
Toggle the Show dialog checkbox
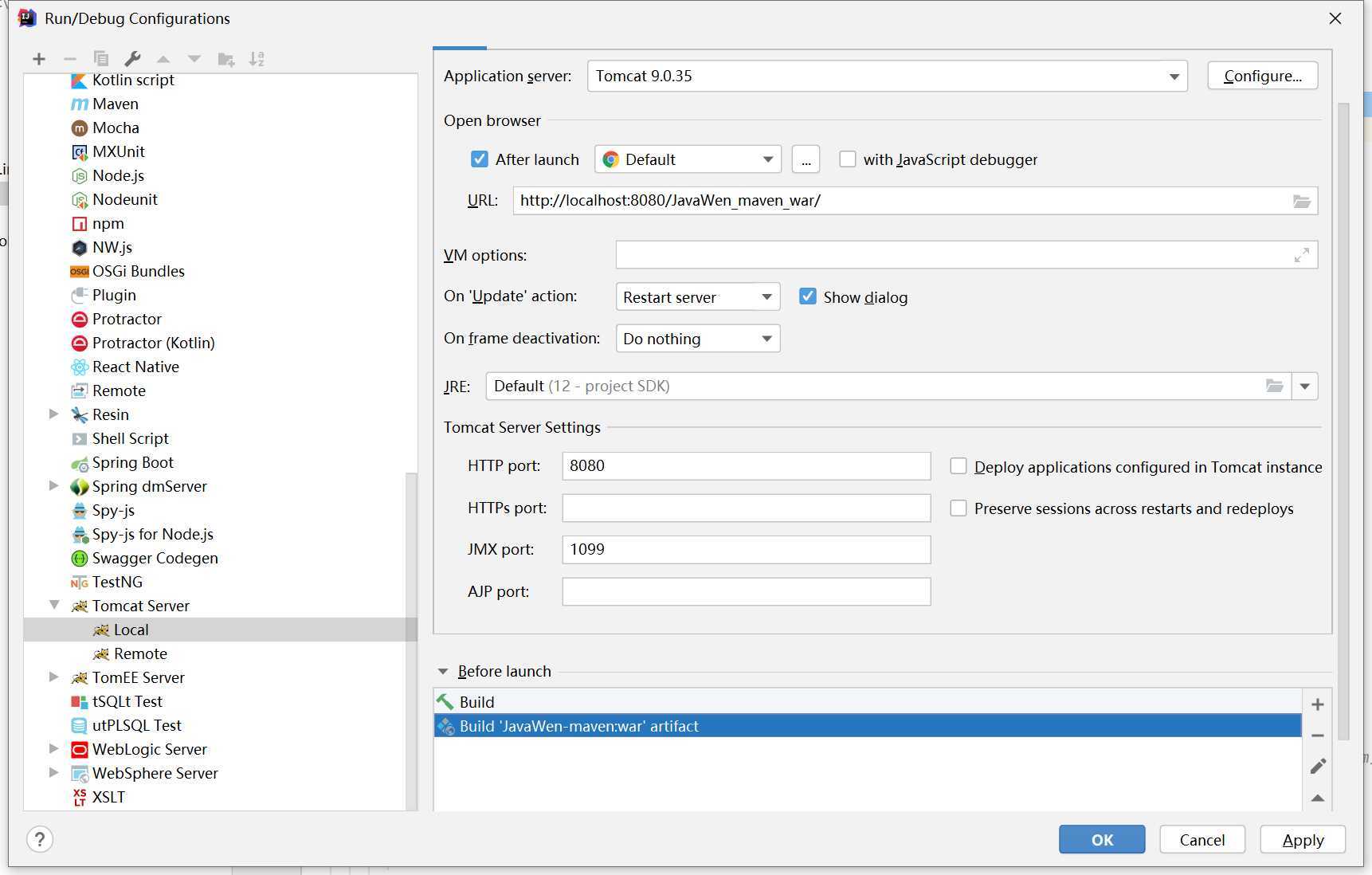tap(808, 296)
